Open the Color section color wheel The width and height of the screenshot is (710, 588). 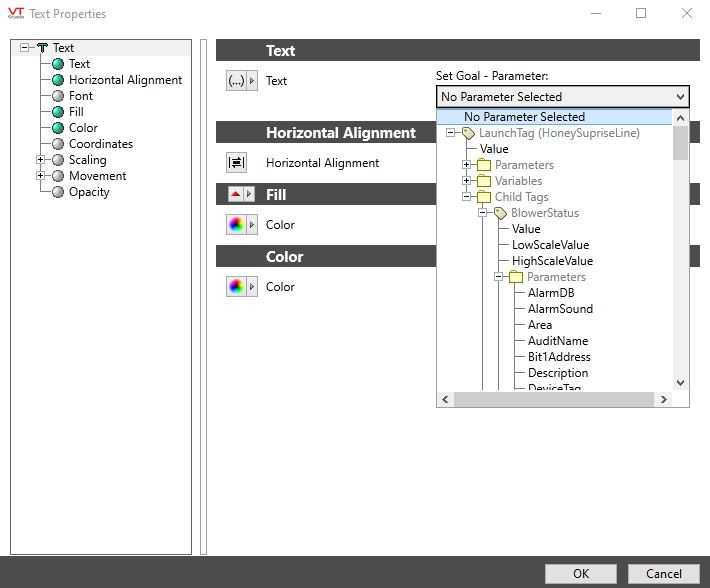[x=236, y=287]
